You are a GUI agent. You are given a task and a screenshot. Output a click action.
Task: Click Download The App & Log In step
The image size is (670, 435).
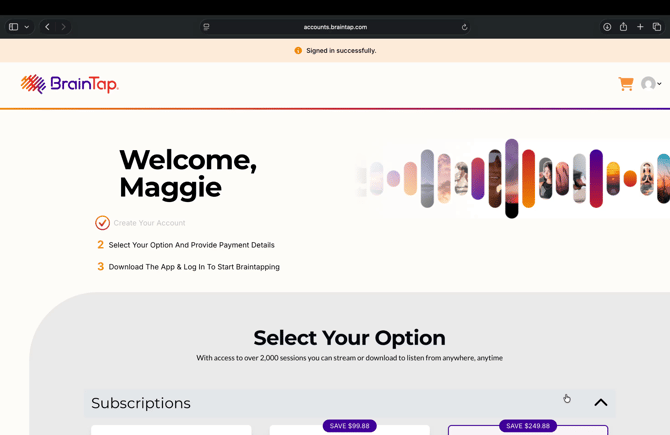pyautogui.click(x=188, y=267)
